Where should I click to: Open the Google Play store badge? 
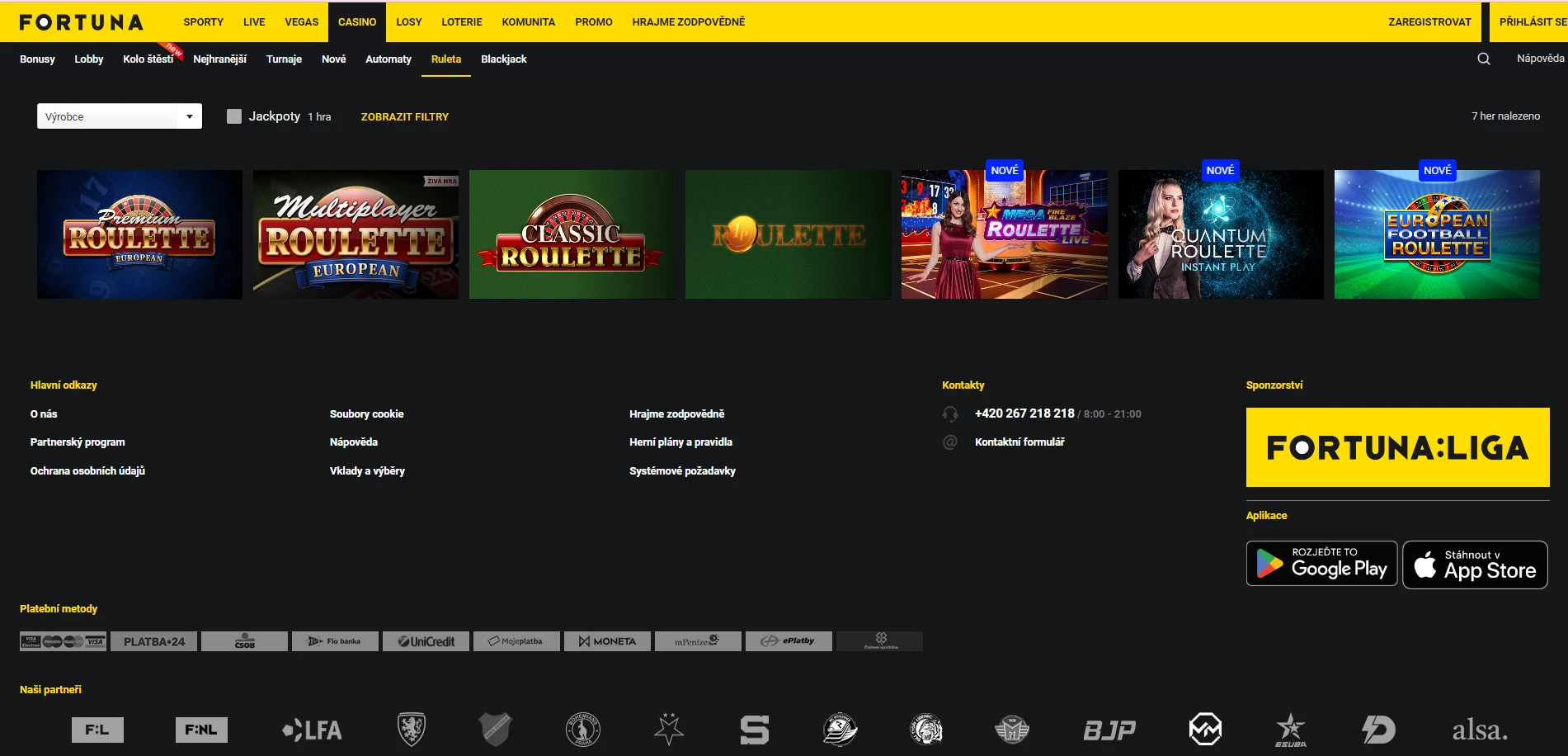point(1321,564)
